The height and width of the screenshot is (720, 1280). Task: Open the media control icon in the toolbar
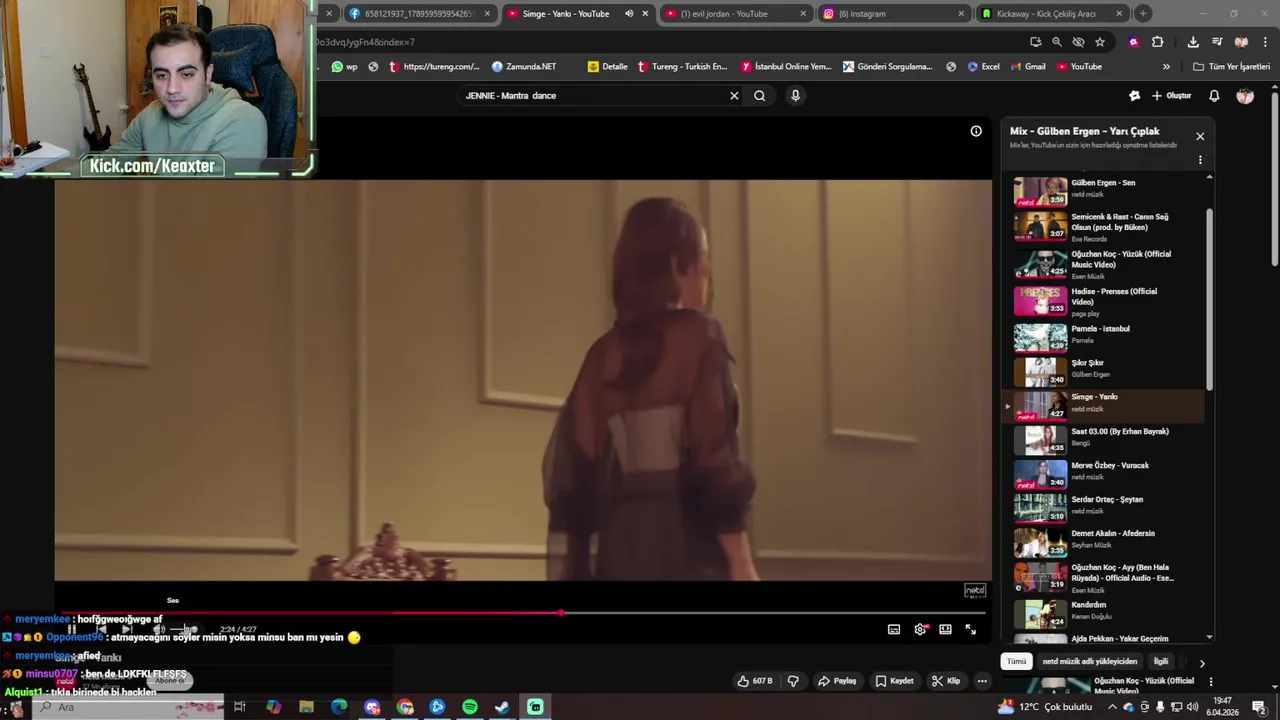(1217, 42)
